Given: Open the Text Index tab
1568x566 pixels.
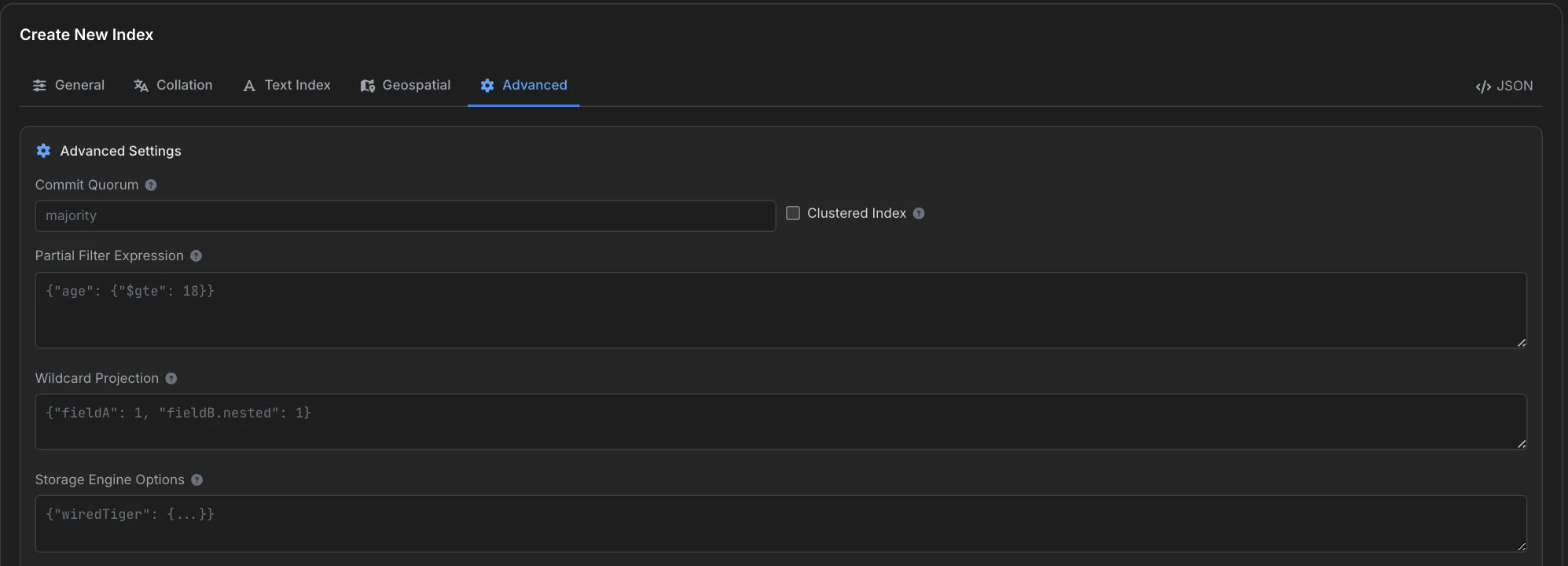Looking at the screenshot, I should [x=287, y=85].
